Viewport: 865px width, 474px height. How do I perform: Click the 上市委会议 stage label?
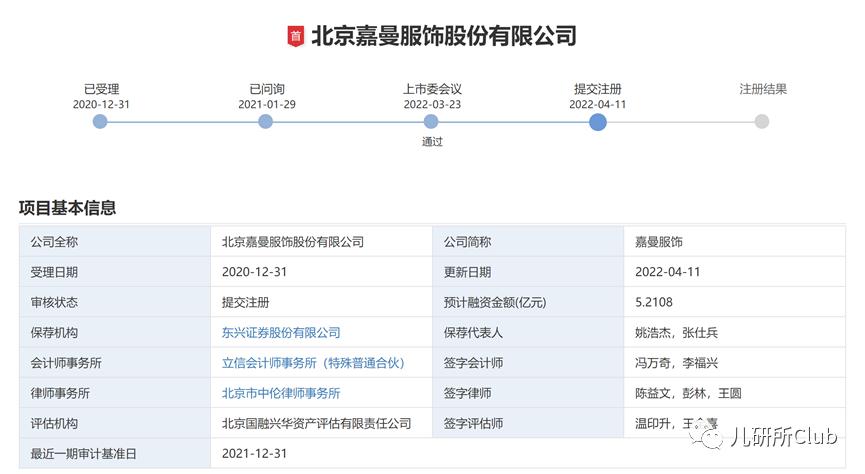coord(432,89)
